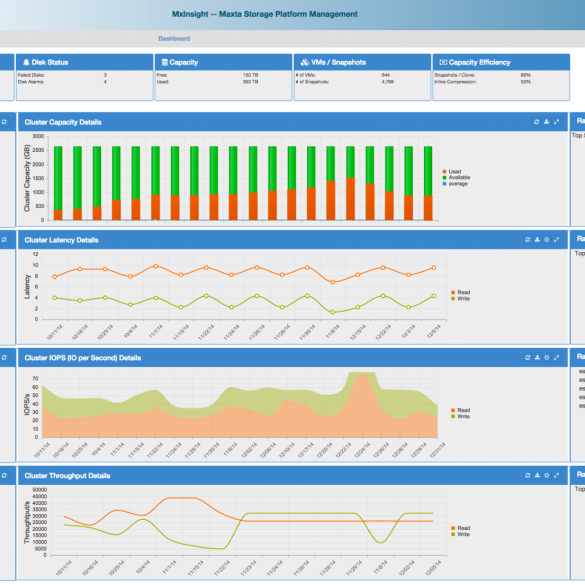Click the # of Snapshots value 4,768
This screenshot has width=585, height=585.
(388, 82)
